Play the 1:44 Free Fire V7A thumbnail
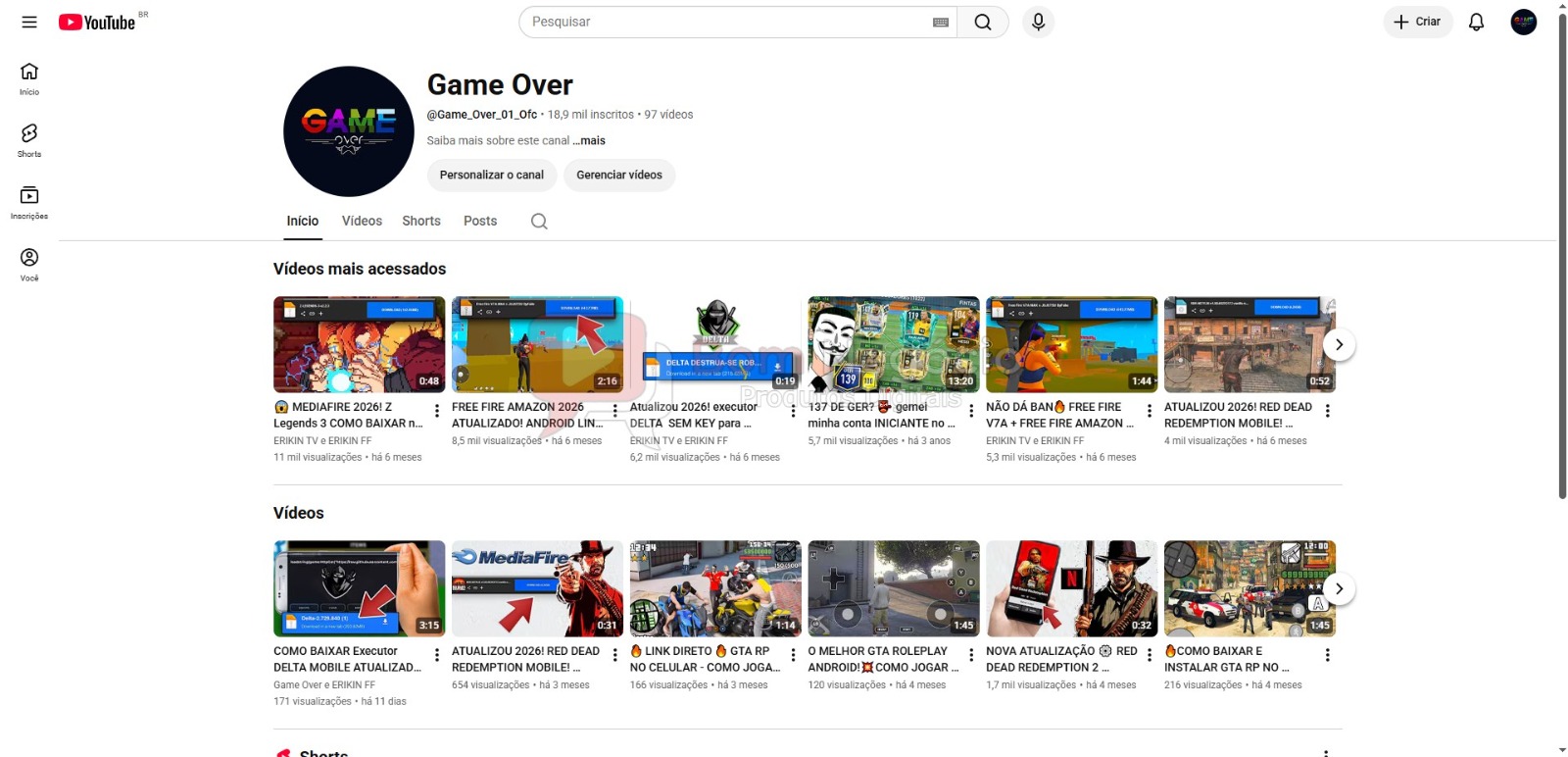The image size is (1568, 757). 1072,344
